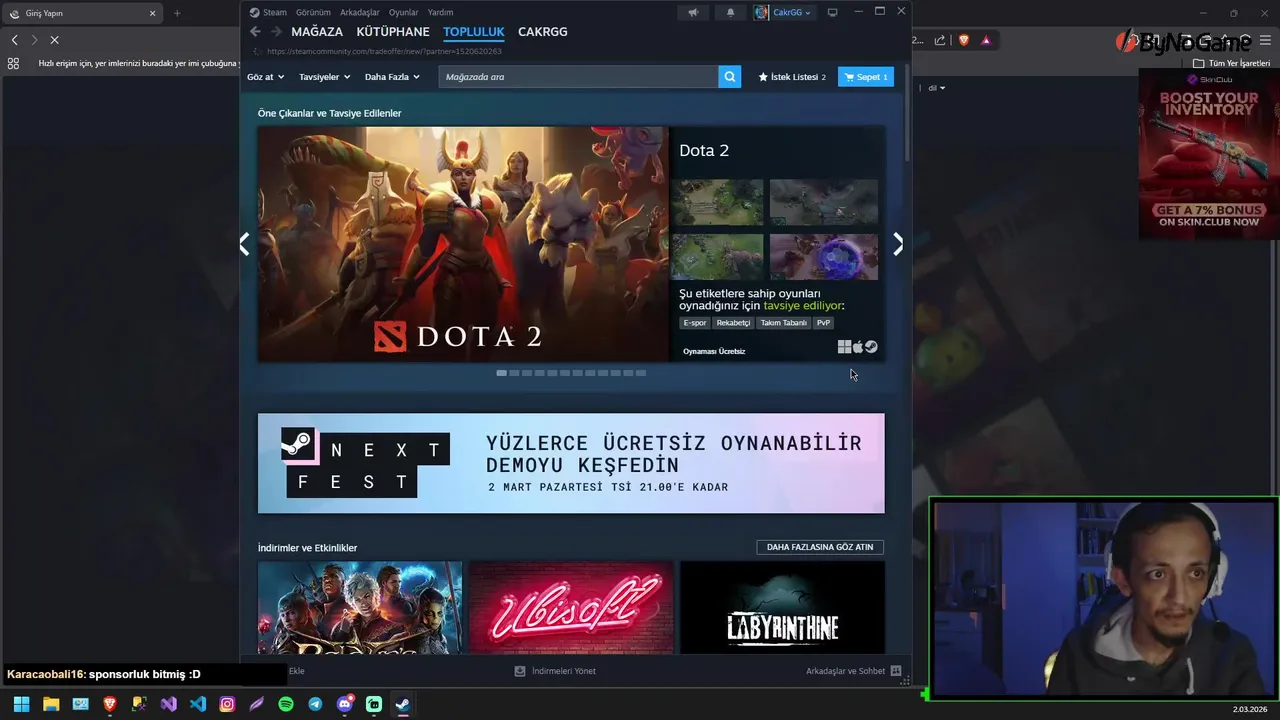Click Brave shields lion icon in address bar
1280x720 pixels.
964,40
